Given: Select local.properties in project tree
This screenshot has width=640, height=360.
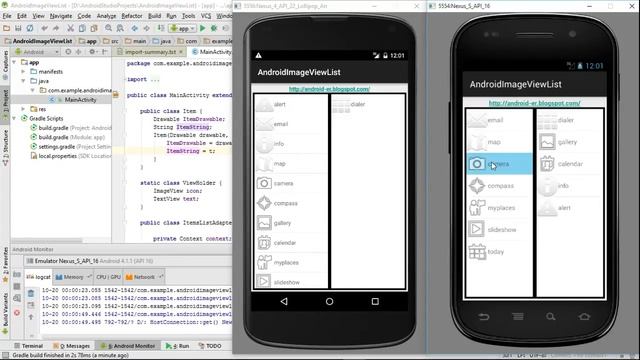Looking at the screenshot, I should click(71, 156).
